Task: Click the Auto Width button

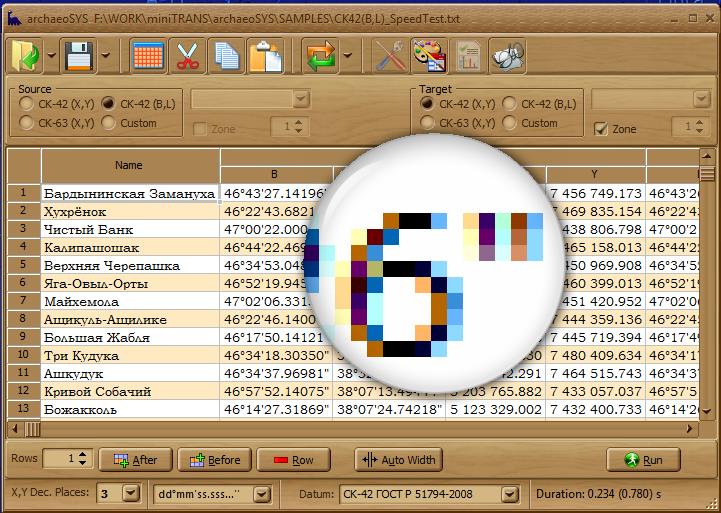Action: click(398, 460)
